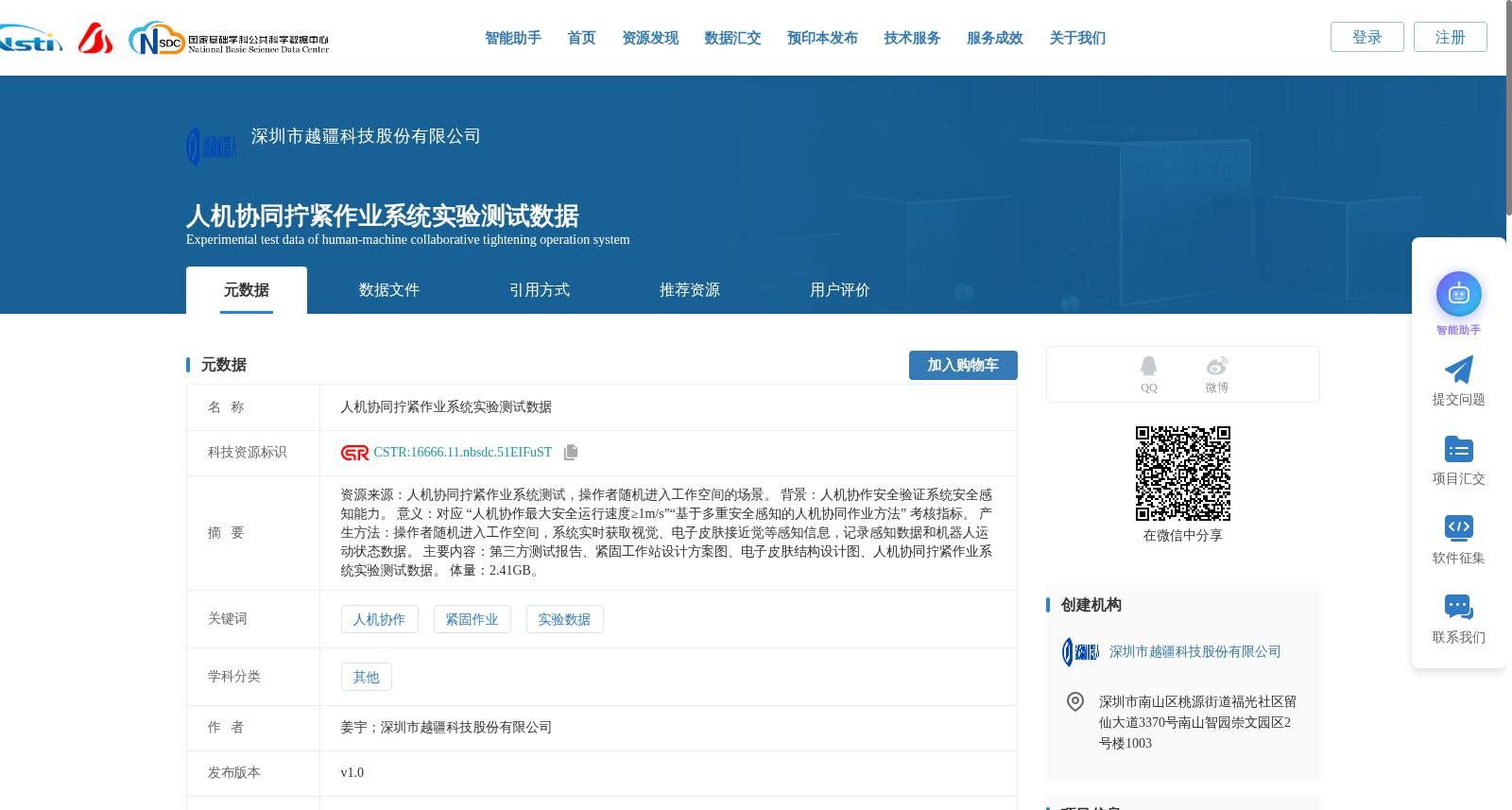Click the company logo in blue banner
Image resolution: width=1512 pixels, height=810 pixels.
pos(212,146)
